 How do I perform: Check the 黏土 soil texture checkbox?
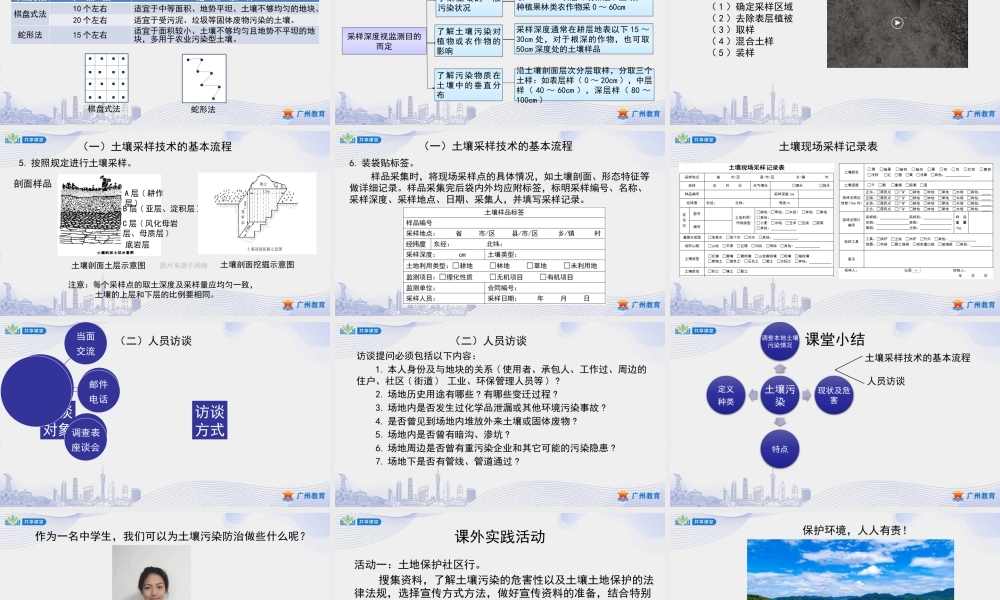[x=742, y=271]
